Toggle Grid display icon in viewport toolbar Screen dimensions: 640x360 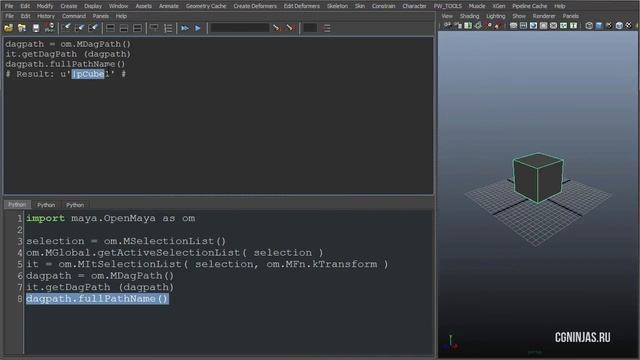click(513, 25)
